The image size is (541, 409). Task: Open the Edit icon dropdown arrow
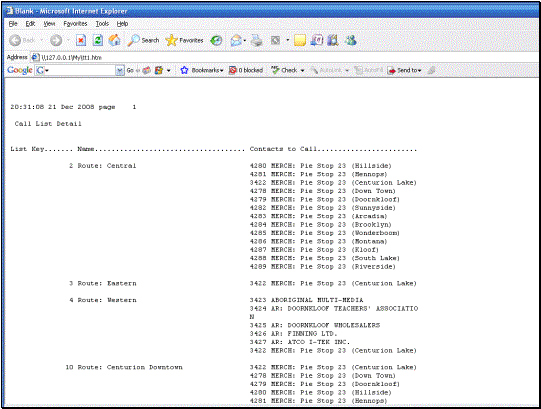click(x=287, y=40)
